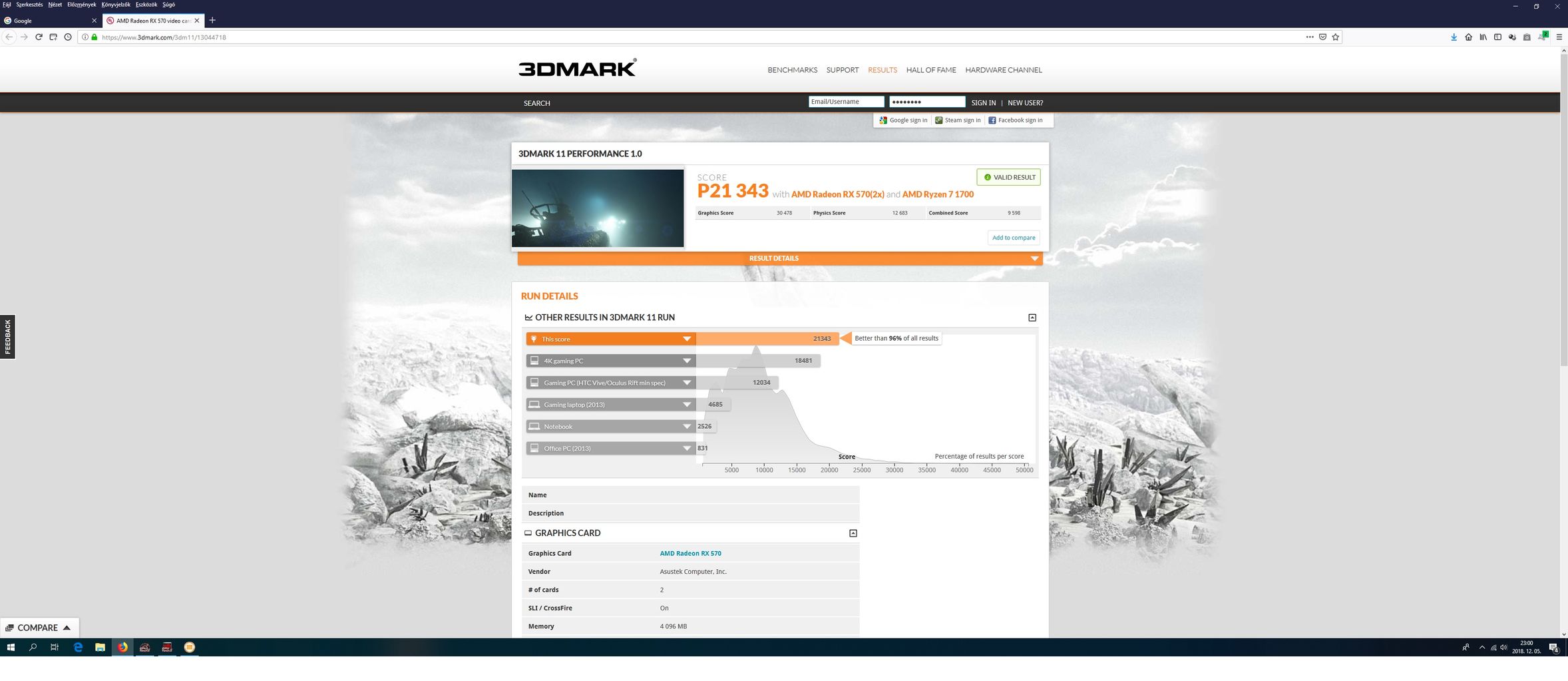Click the password input field

tap(927, 102)
